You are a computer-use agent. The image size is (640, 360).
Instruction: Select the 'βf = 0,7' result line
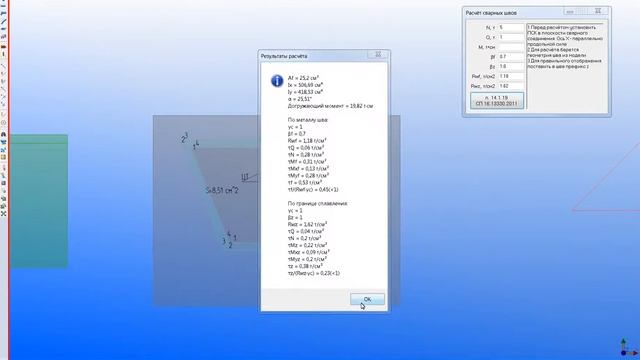point(297,134)
